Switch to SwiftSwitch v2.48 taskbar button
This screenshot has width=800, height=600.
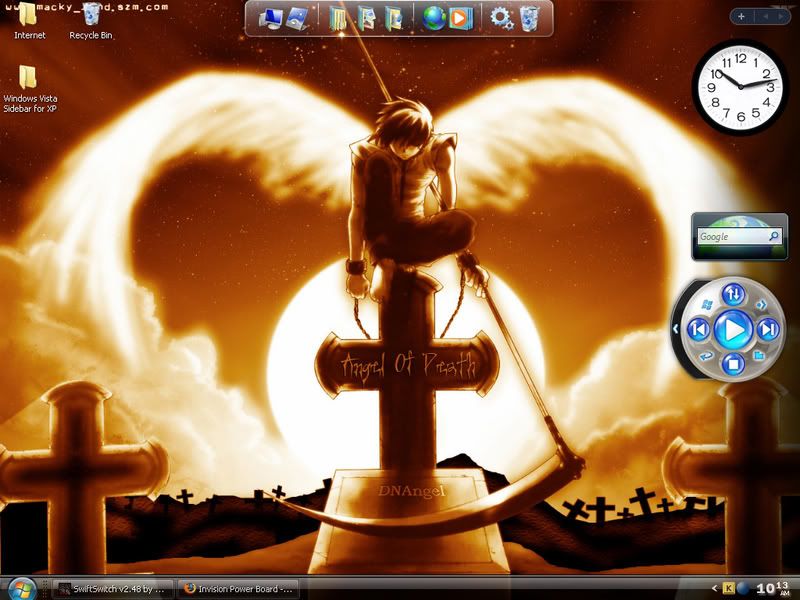point(113,589)
